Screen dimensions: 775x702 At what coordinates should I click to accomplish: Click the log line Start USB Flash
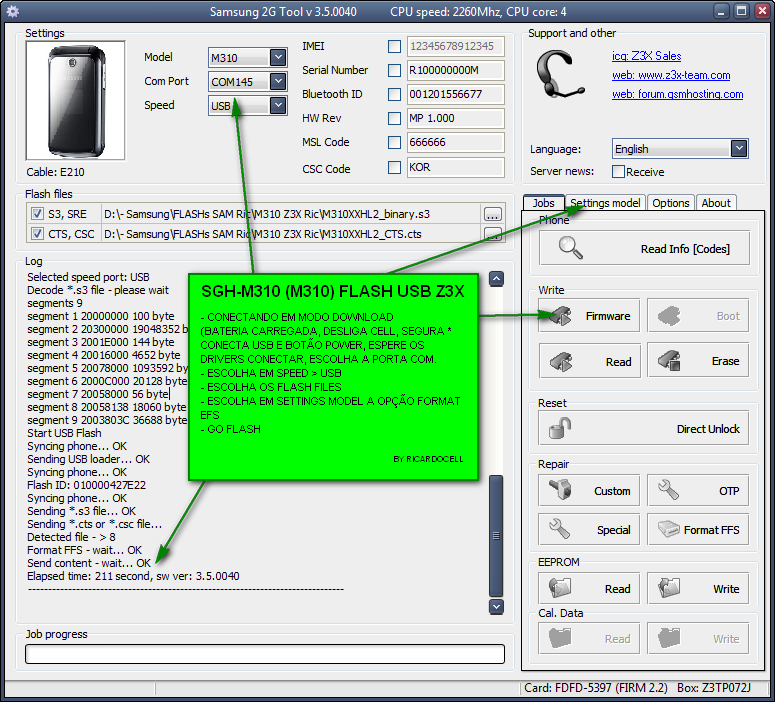pos(64,433)
